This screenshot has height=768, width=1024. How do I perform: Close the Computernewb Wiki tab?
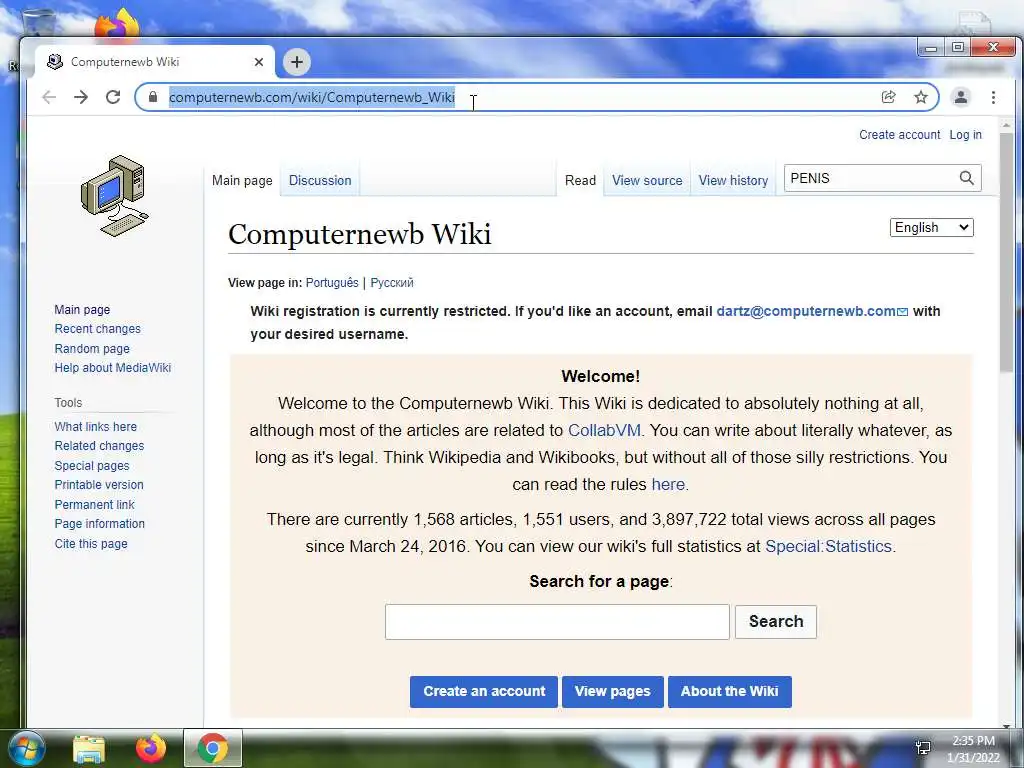pos(259,62)
